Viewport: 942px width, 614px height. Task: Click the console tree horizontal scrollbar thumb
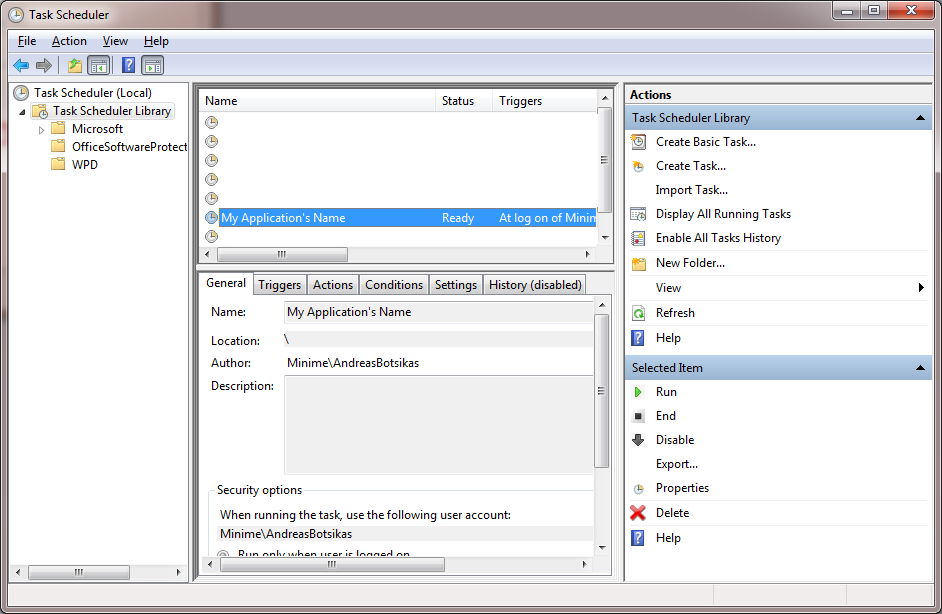79,573
